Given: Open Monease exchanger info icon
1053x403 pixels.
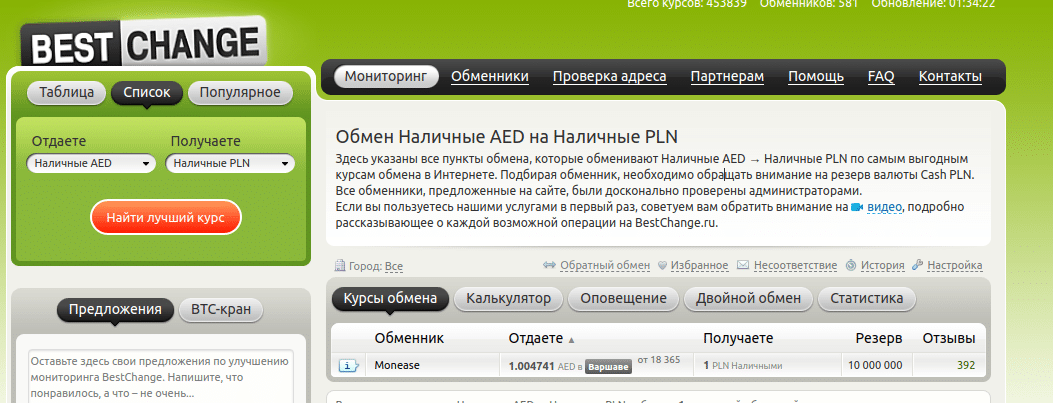Looking at the screenshot, I should pyautogui.click(x=349, y=366).
